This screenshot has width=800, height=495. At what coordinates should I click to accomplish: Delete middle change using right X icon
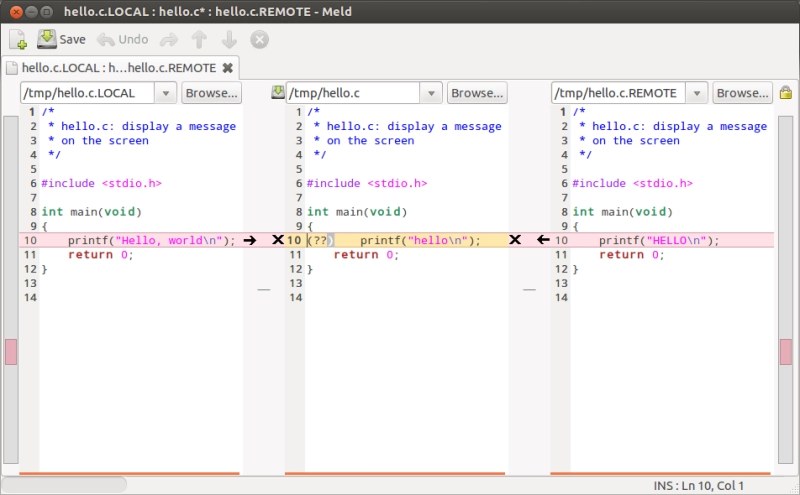pos(515,240)
